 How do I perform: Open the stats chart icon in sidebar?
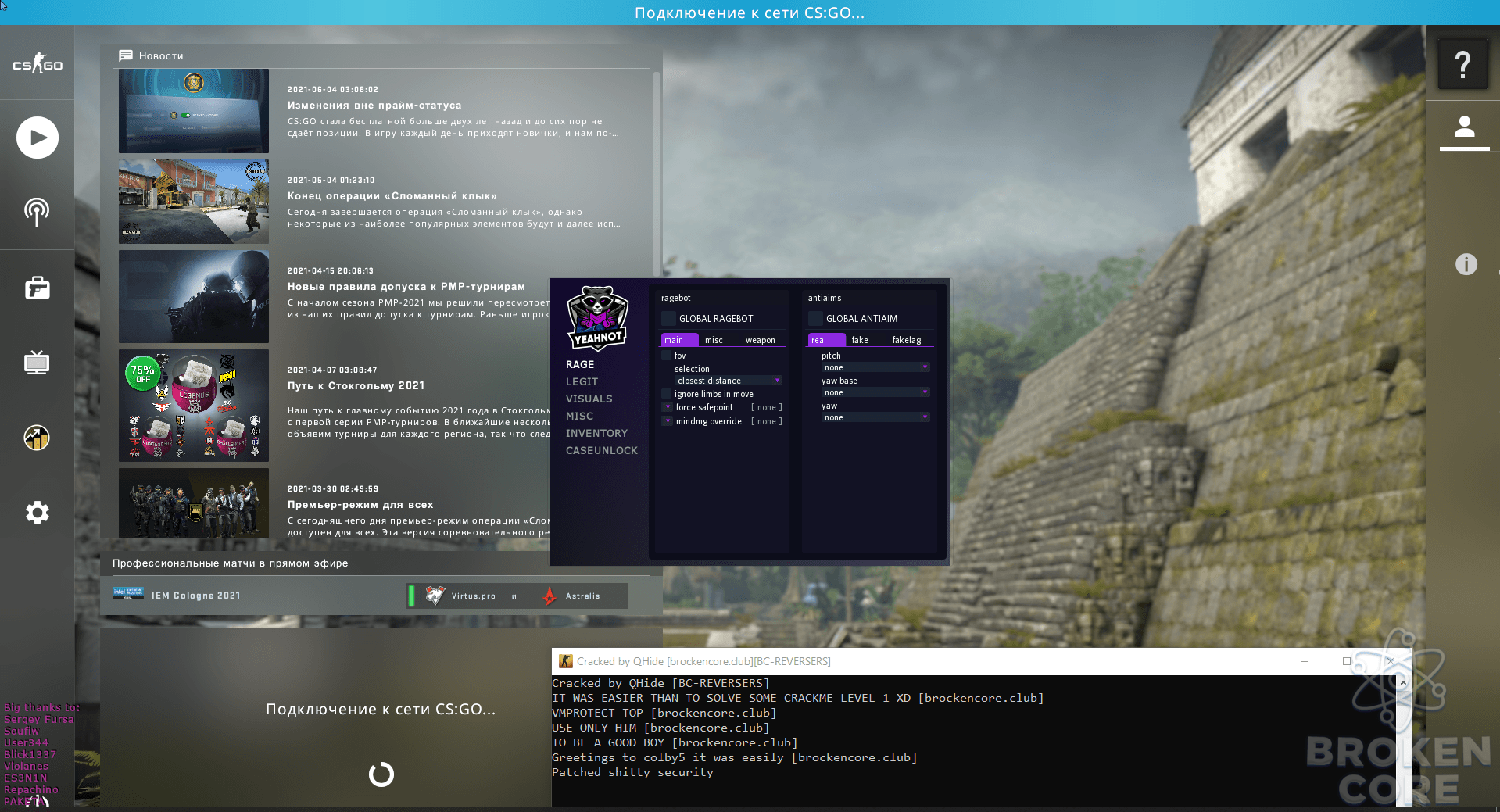coord(37,438)
